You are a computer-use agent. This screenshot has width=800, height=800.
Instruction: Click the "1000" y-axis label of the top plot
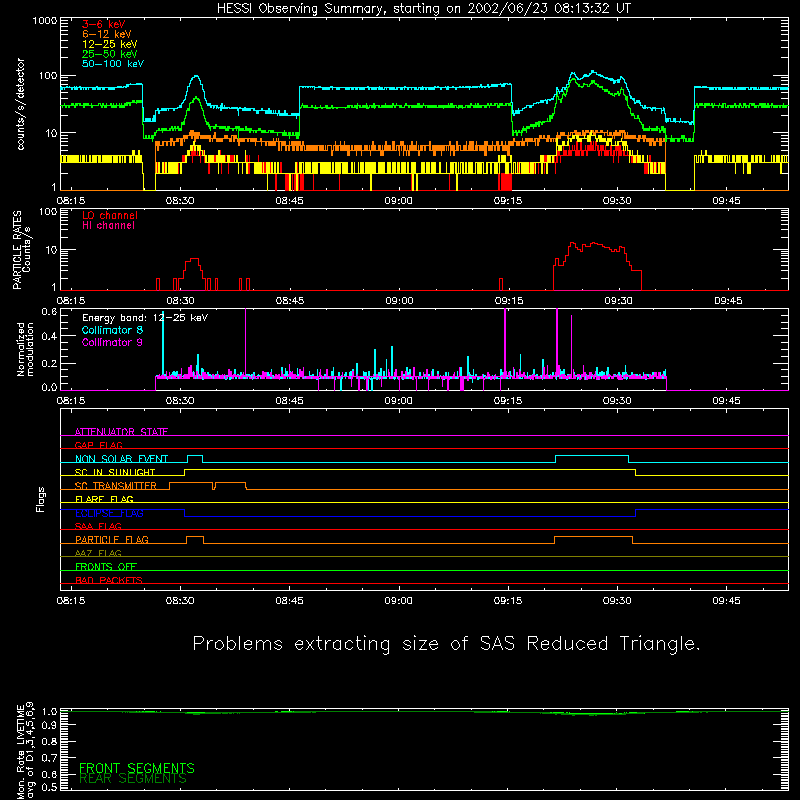[x=45, y=21]
